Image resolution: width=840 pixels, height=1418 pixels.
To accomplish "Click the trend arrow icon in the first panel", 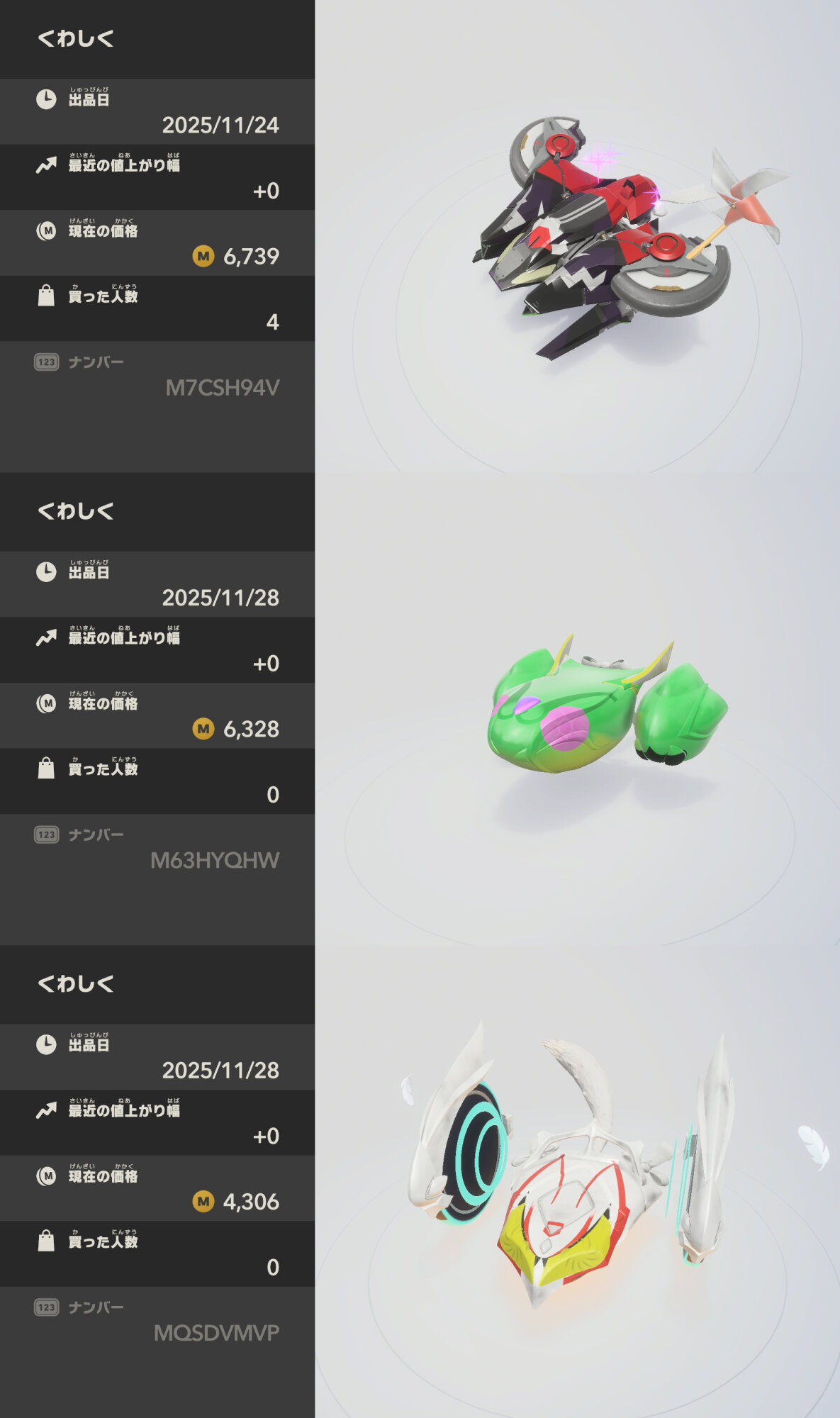I will [46, 166].
